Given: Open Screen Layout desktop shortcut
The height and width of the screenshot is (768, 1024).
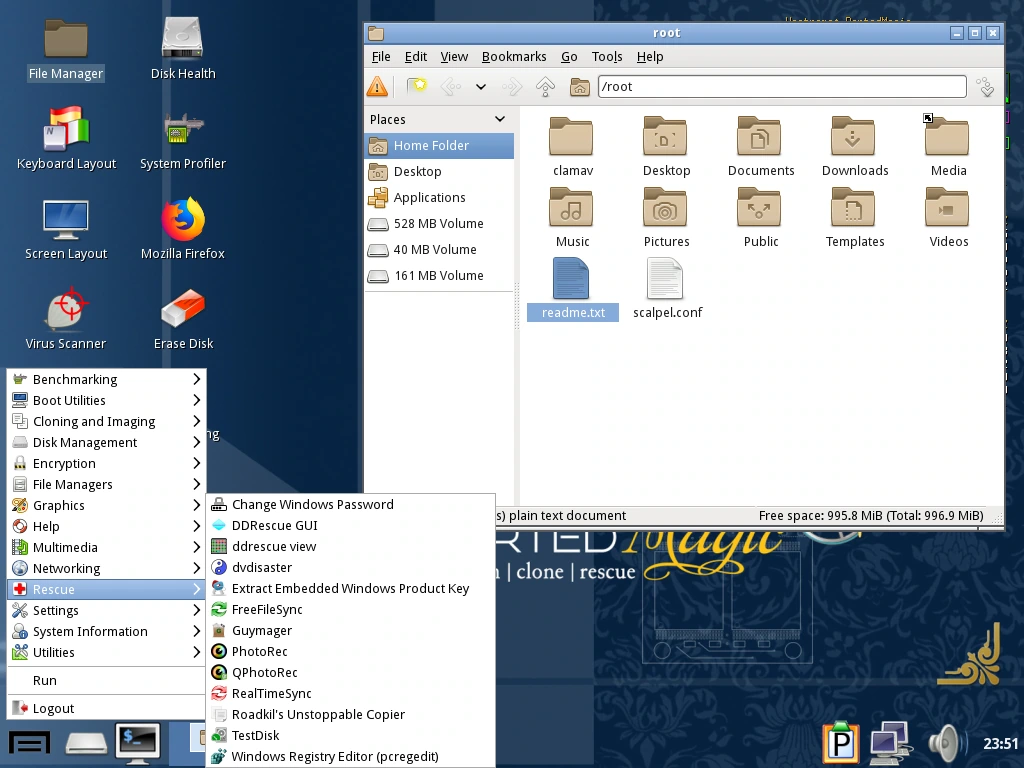Looking at the screenshot, I should coord(66,229).
